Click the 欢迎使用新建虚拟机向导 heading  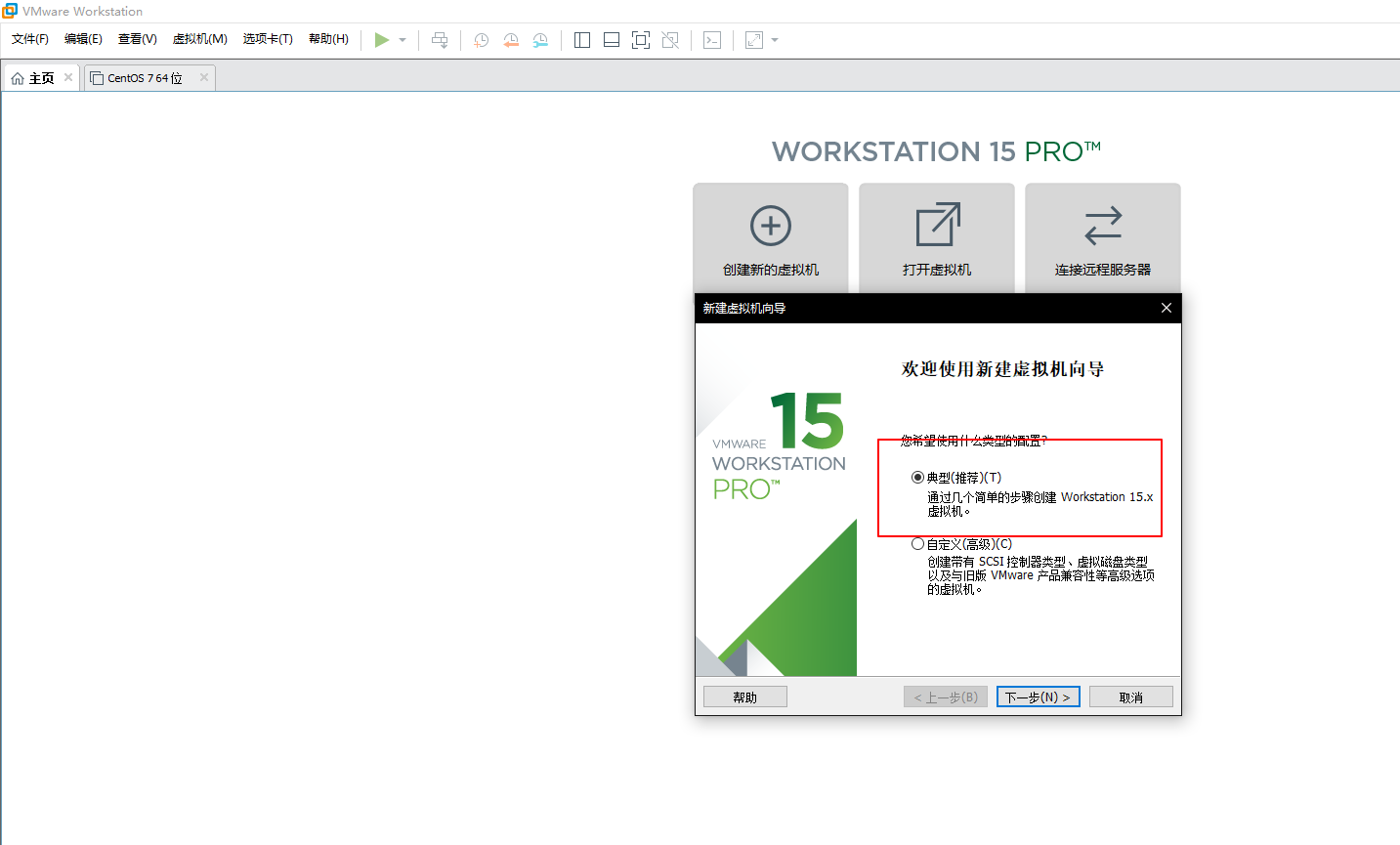tap(1002, 369)
